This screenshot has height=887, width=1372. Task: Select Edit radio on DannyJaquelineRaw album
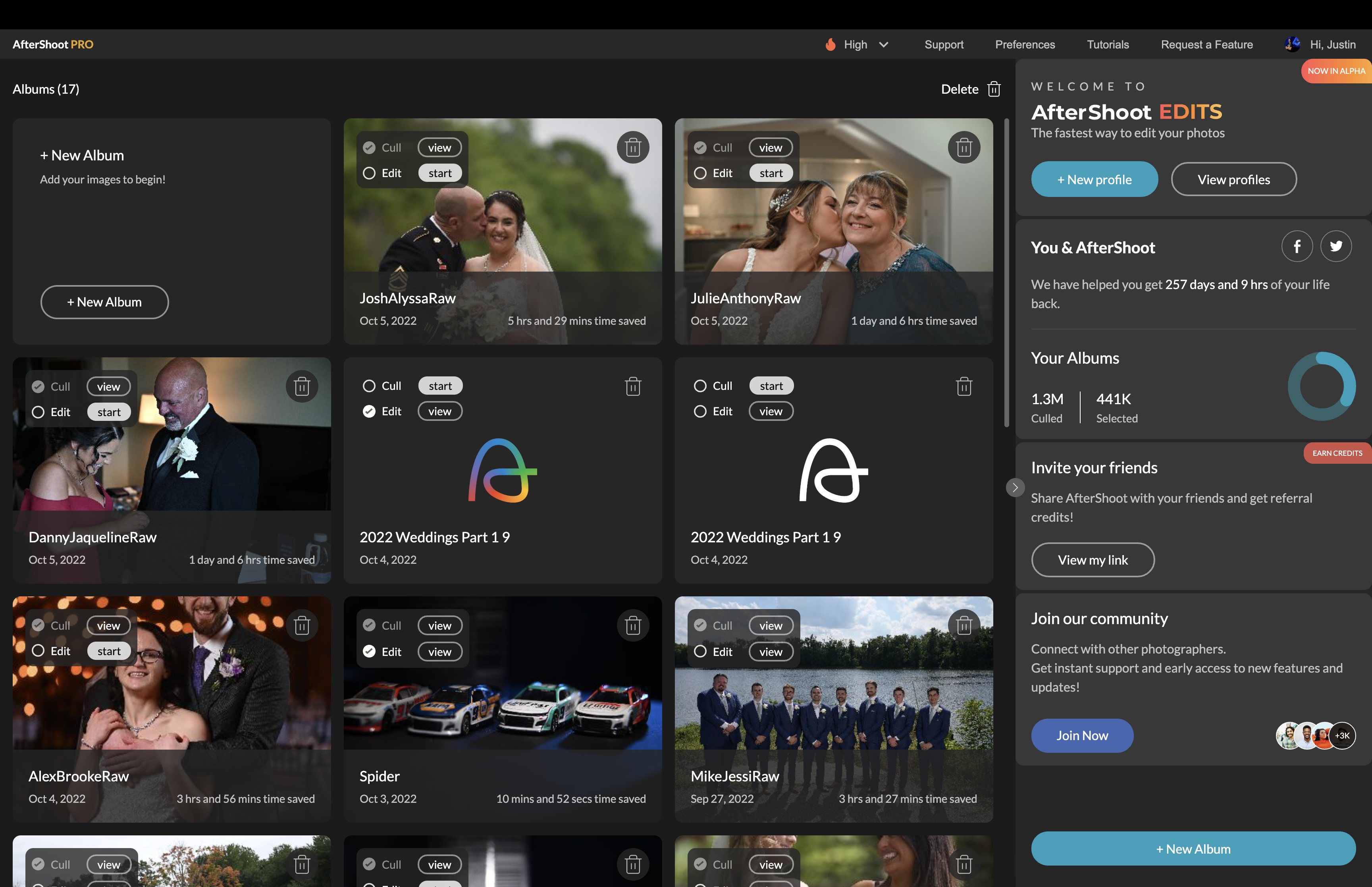[38, 413]
